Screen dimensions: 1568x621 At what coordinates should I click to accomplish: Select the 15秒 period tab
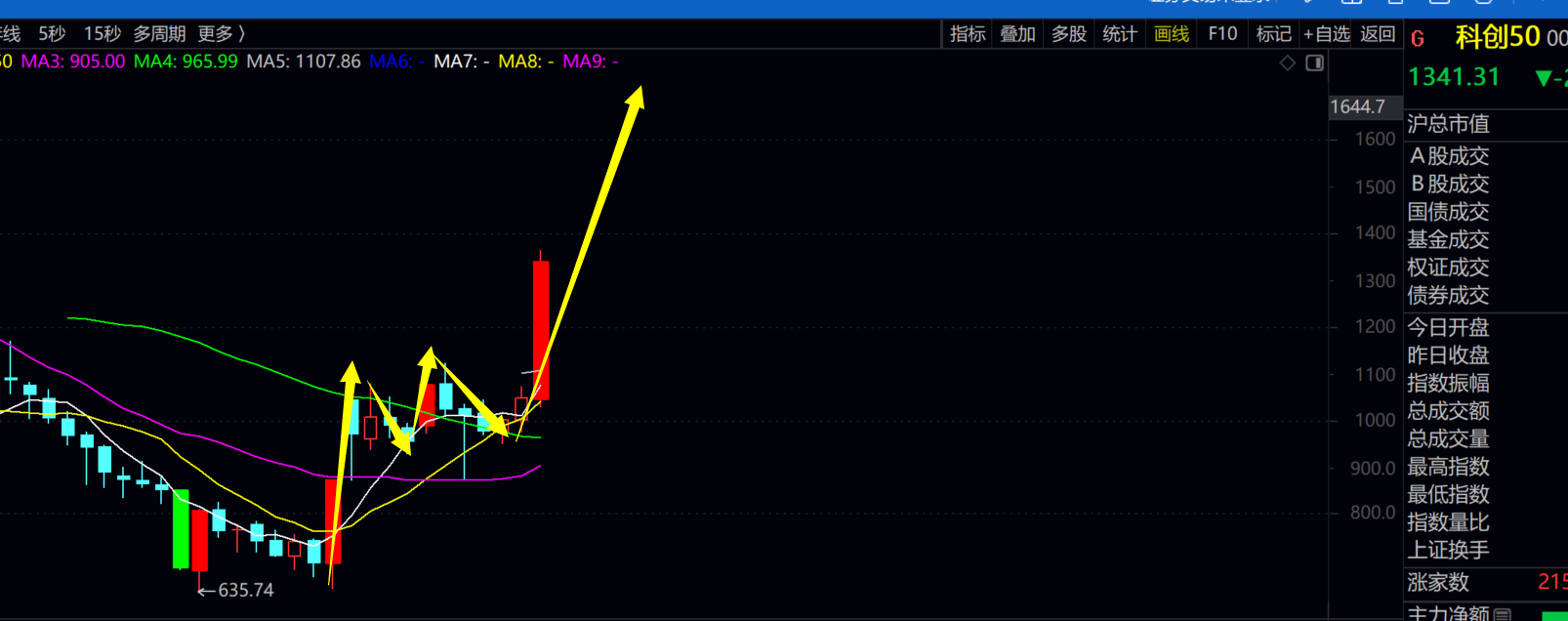pos(103,34)
